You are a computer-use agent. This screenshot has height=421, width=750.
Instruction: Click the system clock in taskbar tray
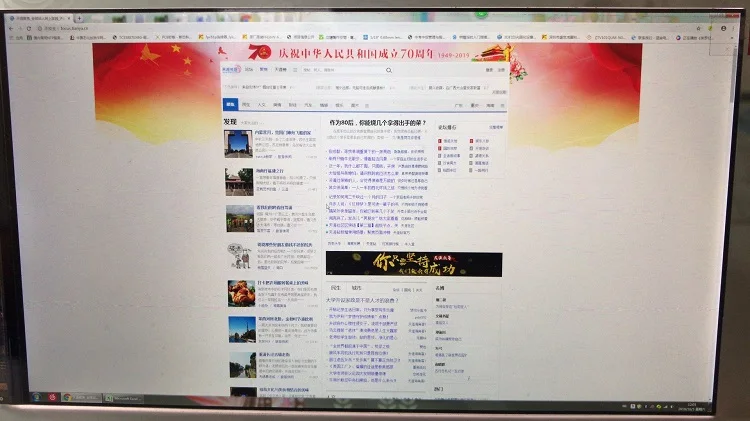[x=692, y=407]
